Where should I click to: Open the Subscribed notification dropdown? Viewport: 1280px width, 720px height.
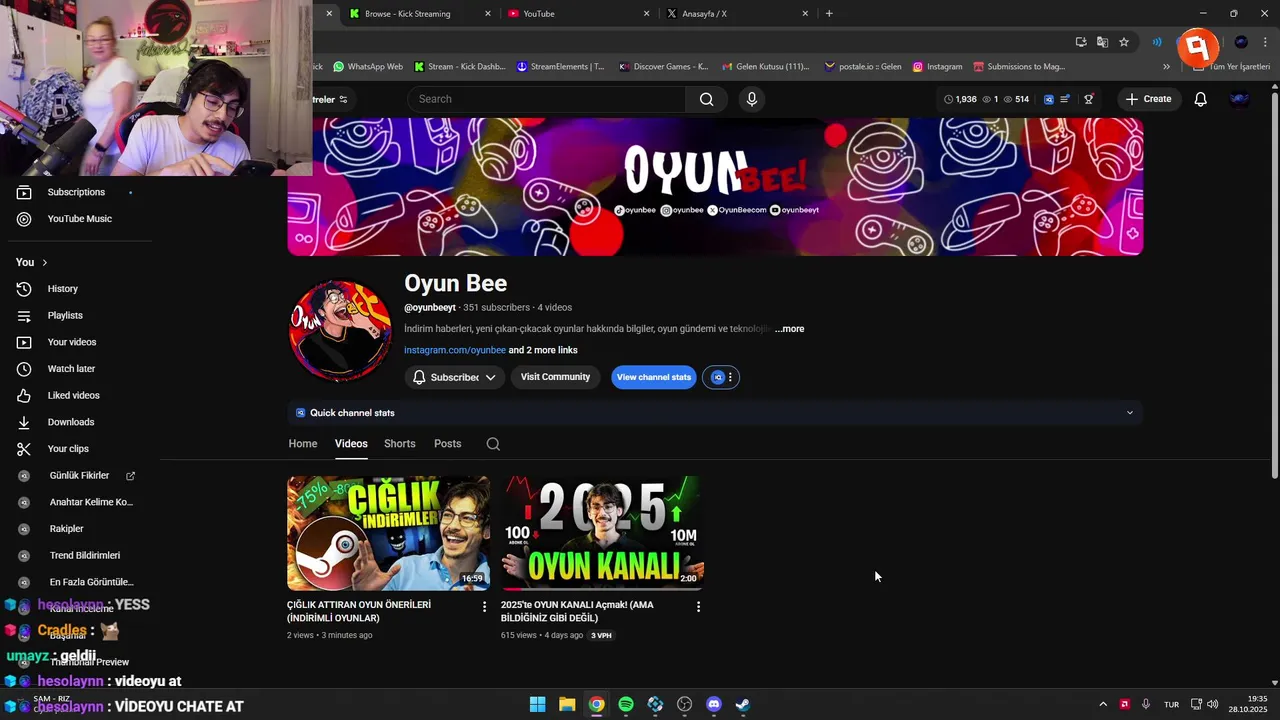[455, 377]
